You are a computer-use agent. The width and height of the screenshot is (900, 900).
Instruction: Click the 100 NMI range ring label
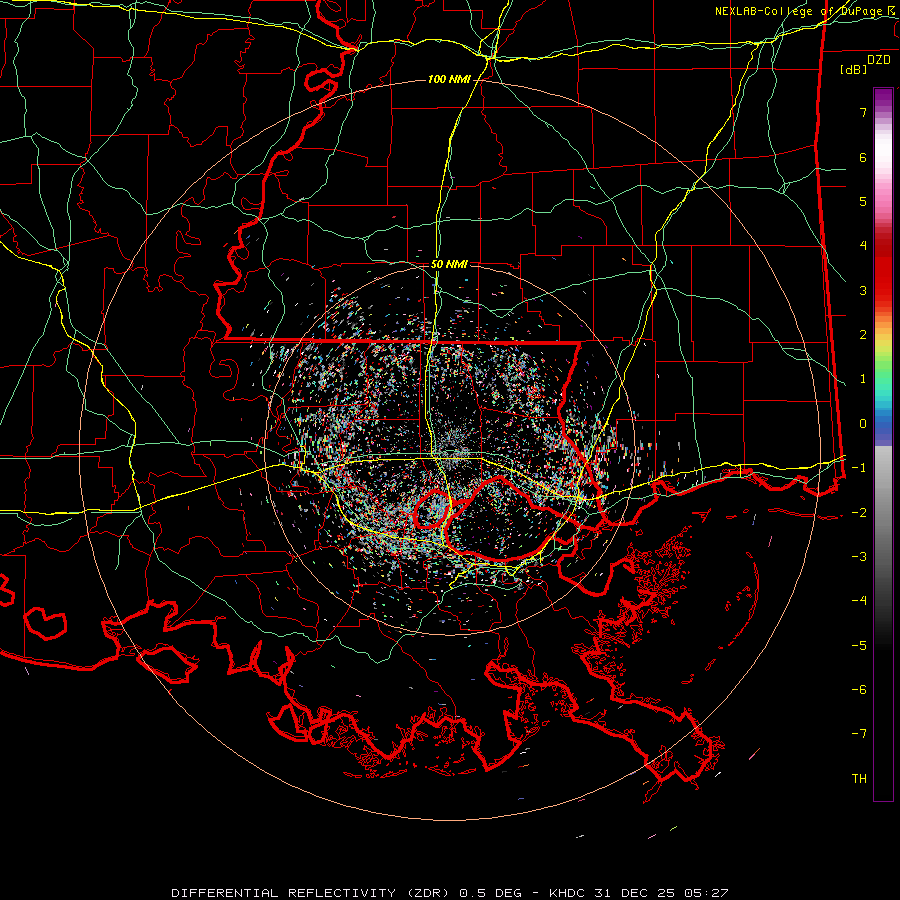pos(449,79)
